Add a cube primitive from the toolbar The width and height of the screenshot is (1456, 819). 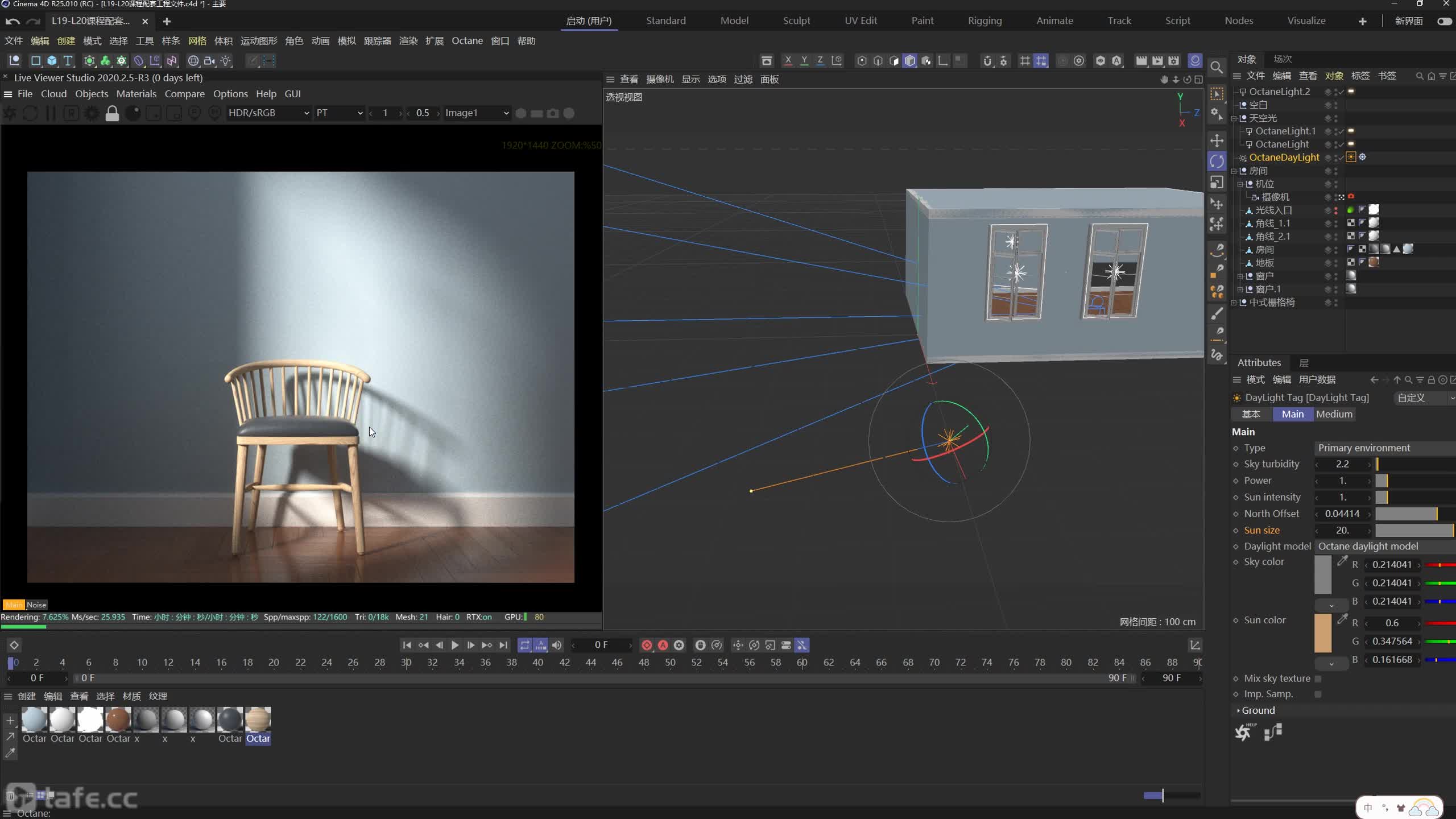[52, 60]
